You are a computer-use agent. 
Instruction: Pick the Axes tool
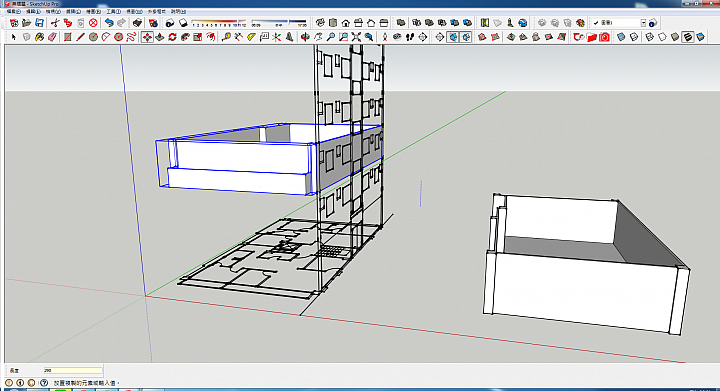tap(276, 37)
